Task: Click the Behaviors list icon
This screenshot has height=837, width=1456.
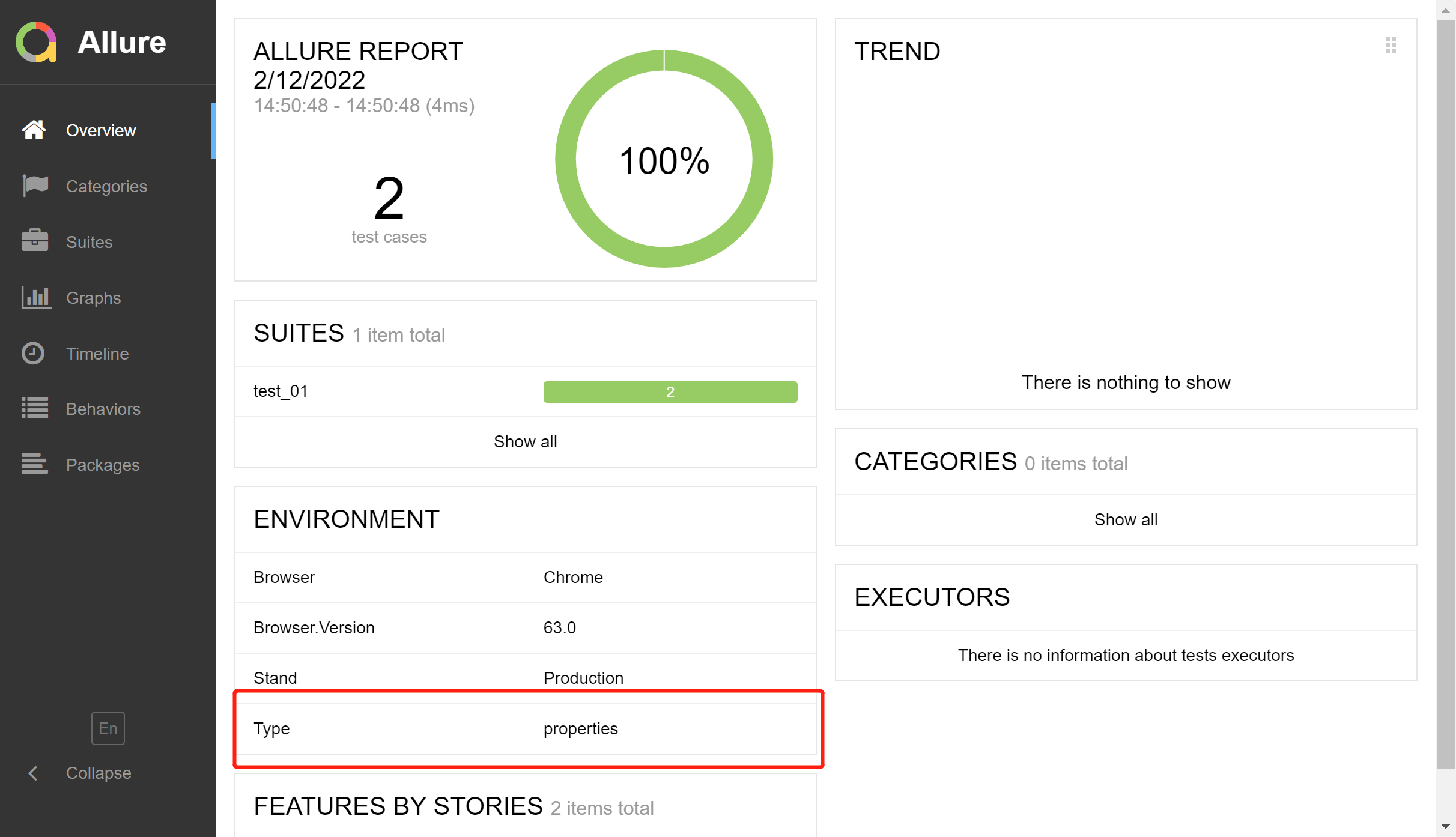Action: click(x=35, y=408)
